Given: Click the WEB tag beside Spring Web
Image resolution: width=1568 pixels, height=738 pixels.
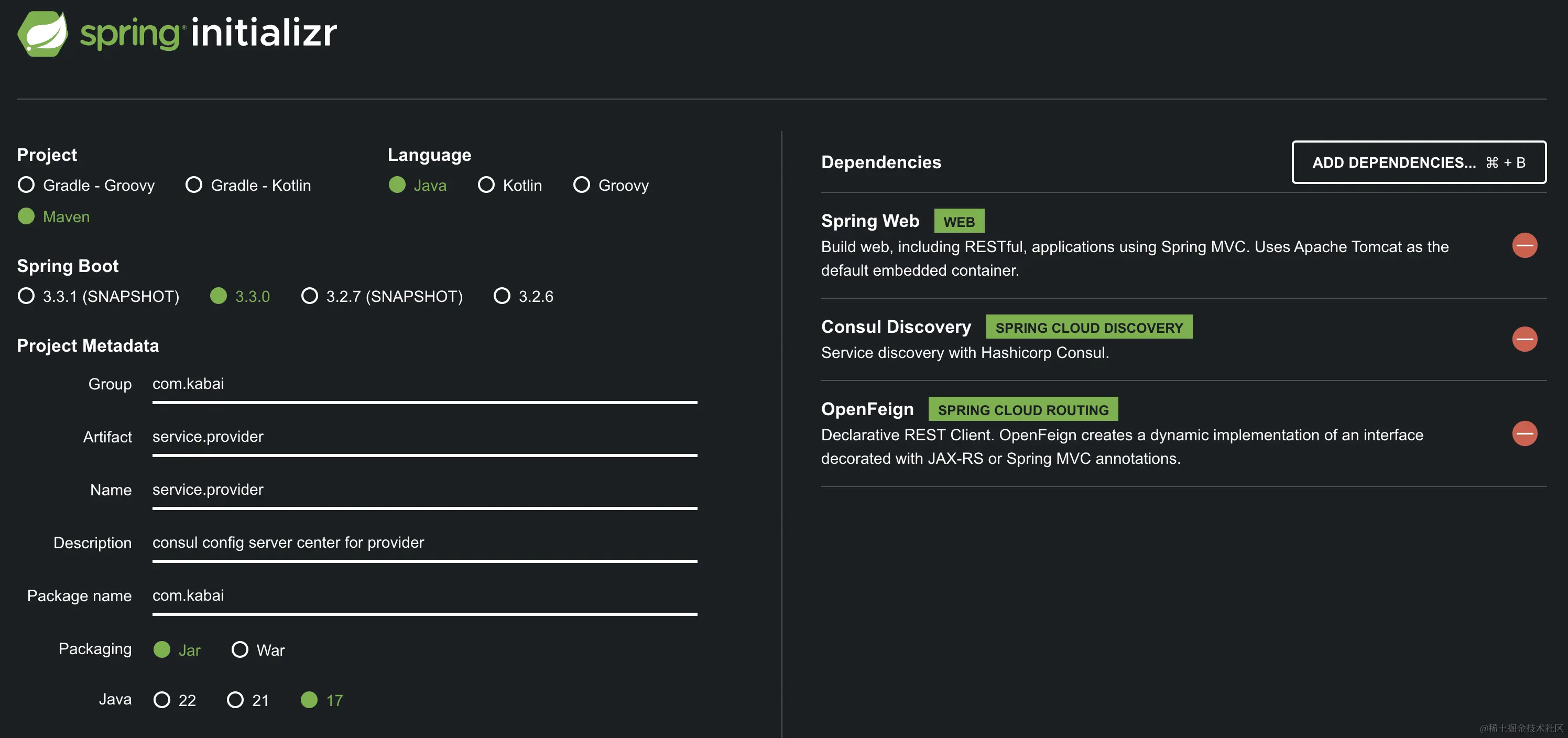Looking at the screenshot, I should pos(959,221).
